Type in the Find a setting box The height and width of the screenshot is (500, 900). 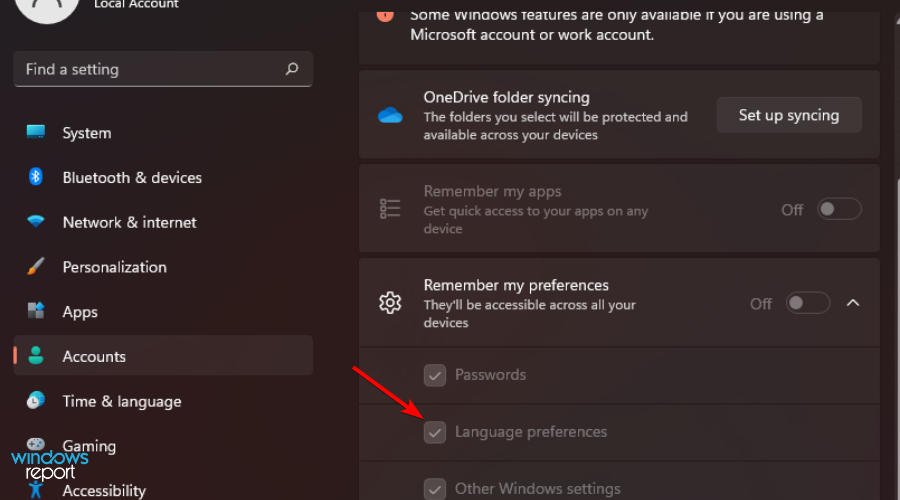[x=150, y=69]
